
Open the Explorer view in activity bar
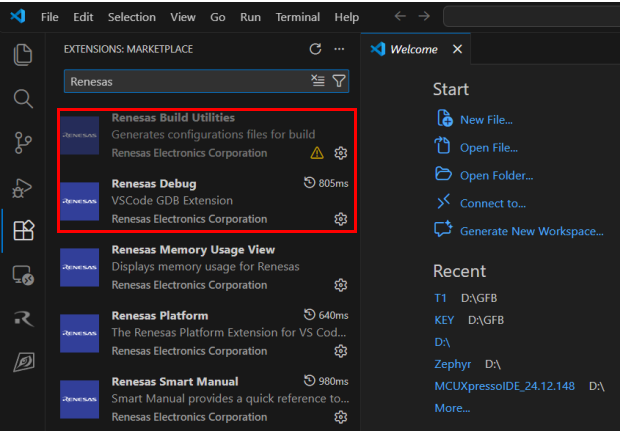[23, 55]
